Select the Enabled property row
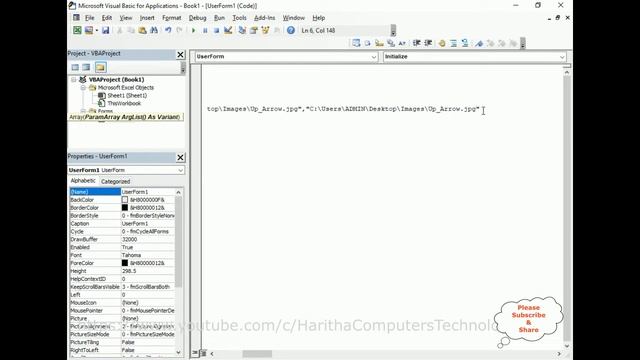The height and width of the screenshot is (360, 640). point(122,247)
